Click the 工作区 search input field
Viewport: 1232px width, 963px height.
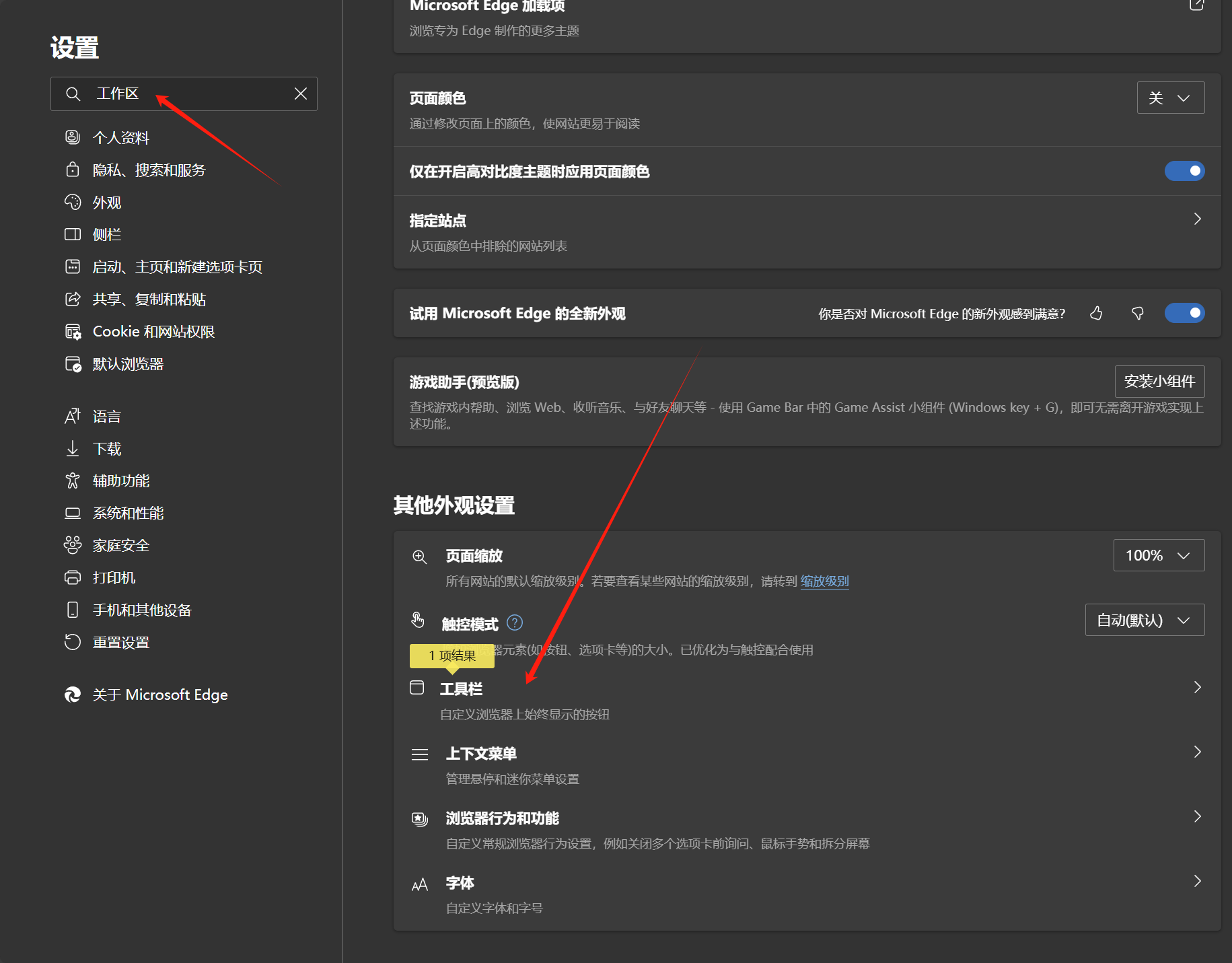tap(184, 94)
